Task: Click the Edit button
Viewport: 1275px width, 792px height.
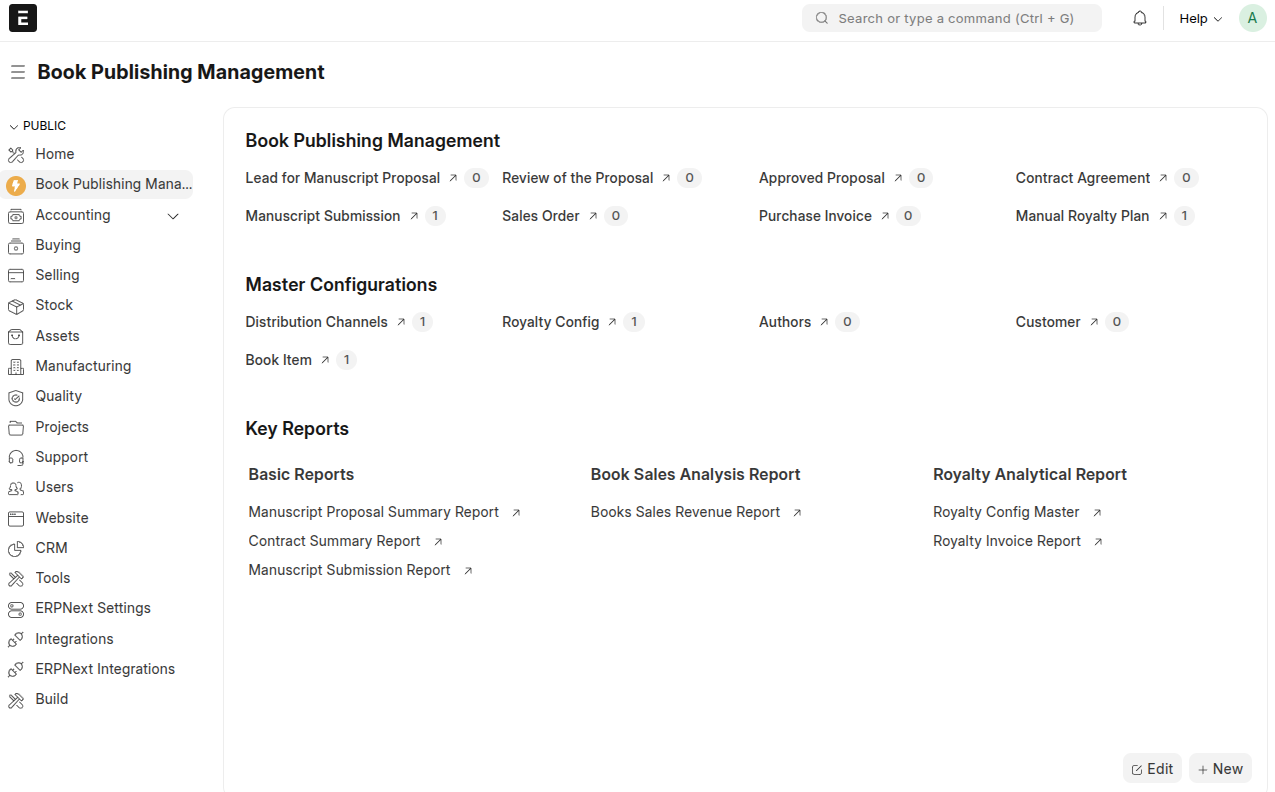Action: (1152, 768)
